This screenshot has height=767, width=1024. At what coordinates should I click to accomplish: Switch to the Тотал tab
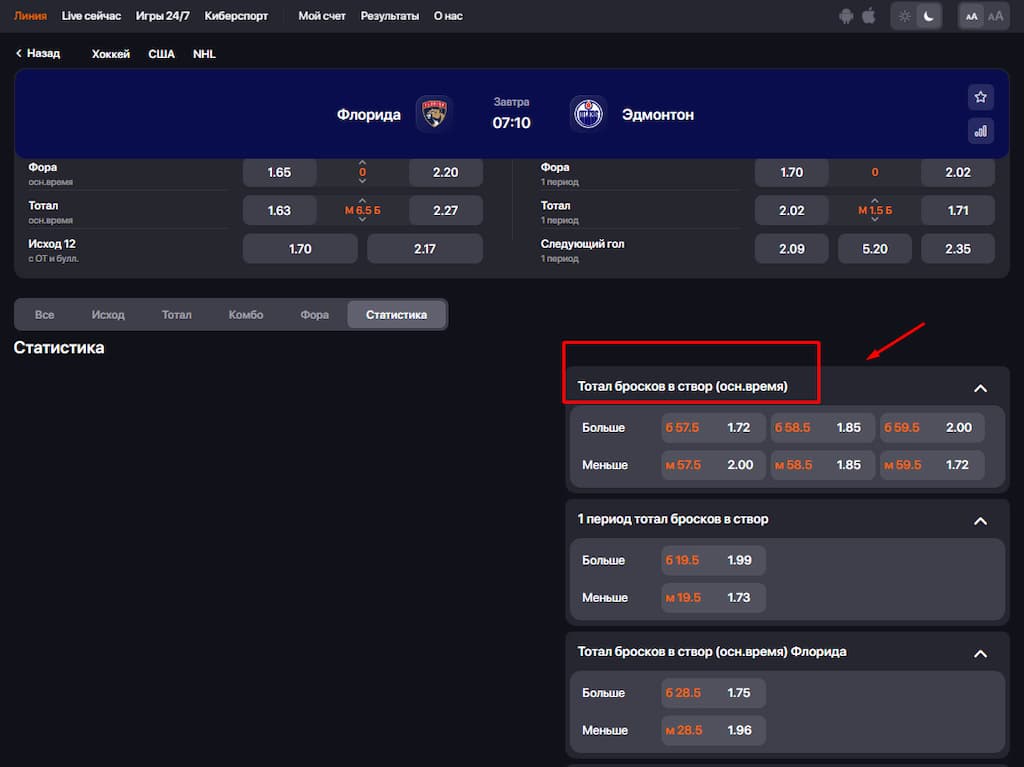coord(176,315)
